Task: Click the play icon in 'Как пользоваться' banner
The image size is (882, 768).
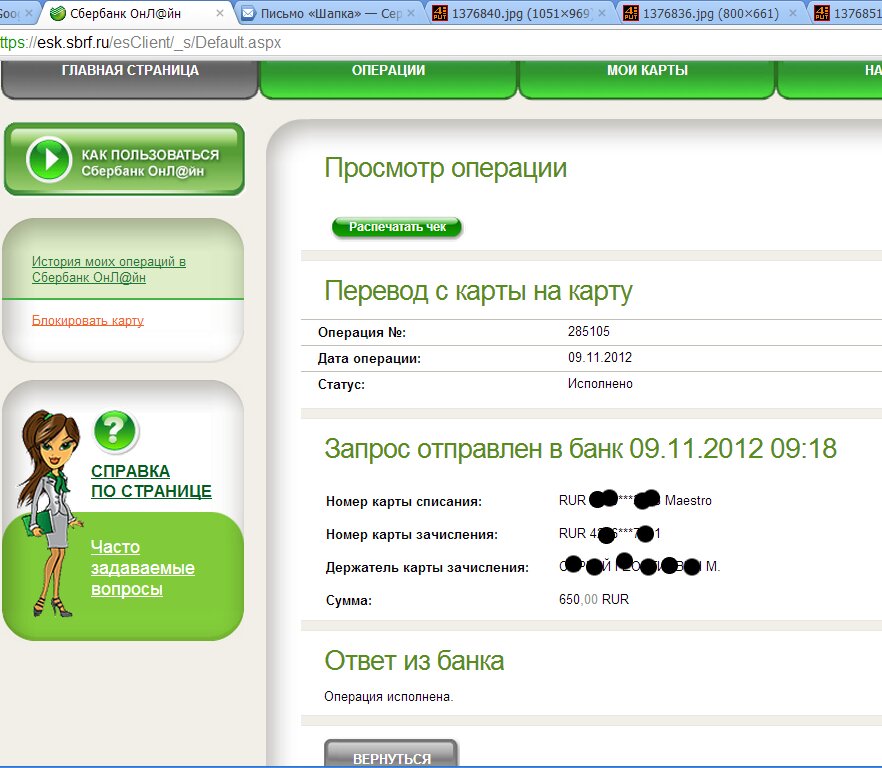Action: [50, 159]
